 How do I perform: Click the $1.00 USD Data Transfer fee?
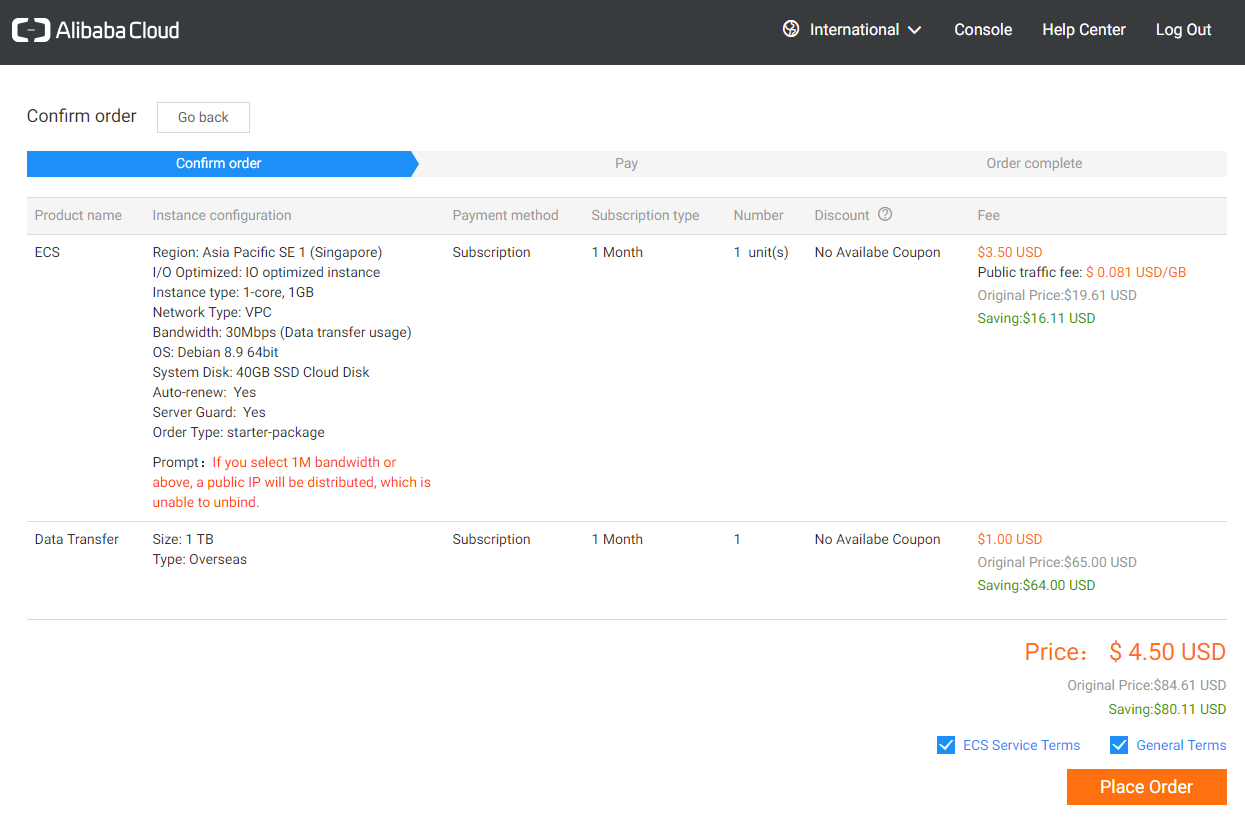pos(1009,539)
